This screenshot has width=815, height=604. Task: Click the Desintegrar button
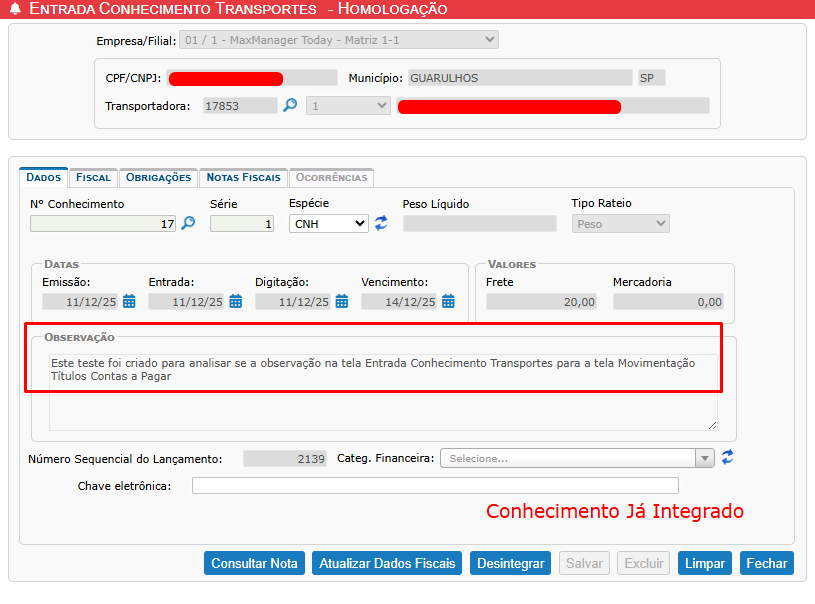click(x=510, y=563)
